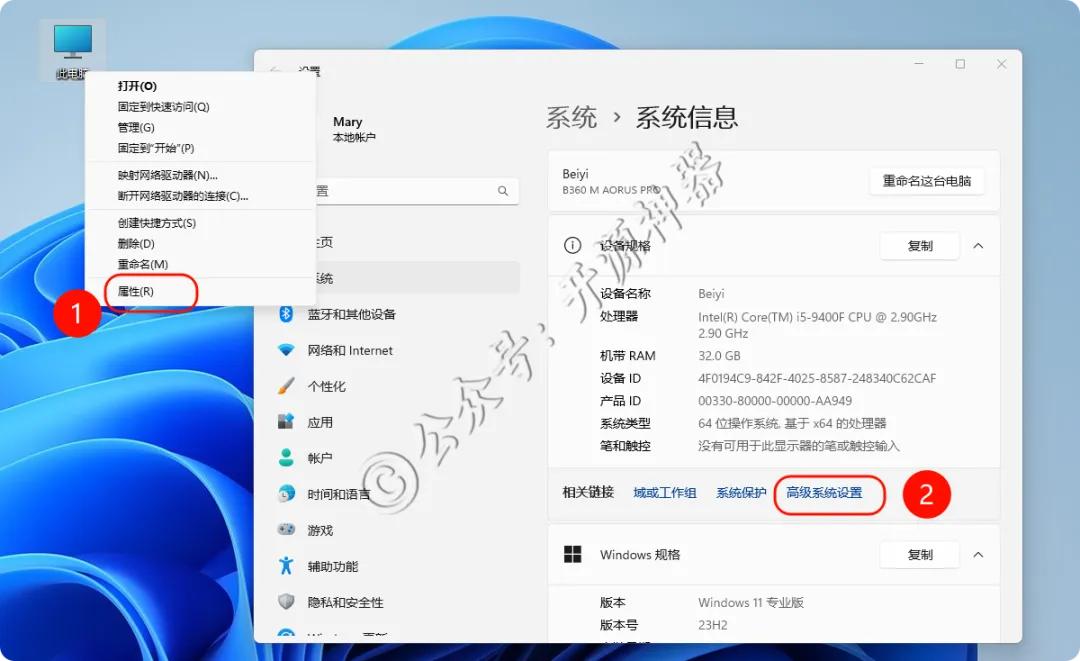Copy Windows specifications with 复制 button

920,555
